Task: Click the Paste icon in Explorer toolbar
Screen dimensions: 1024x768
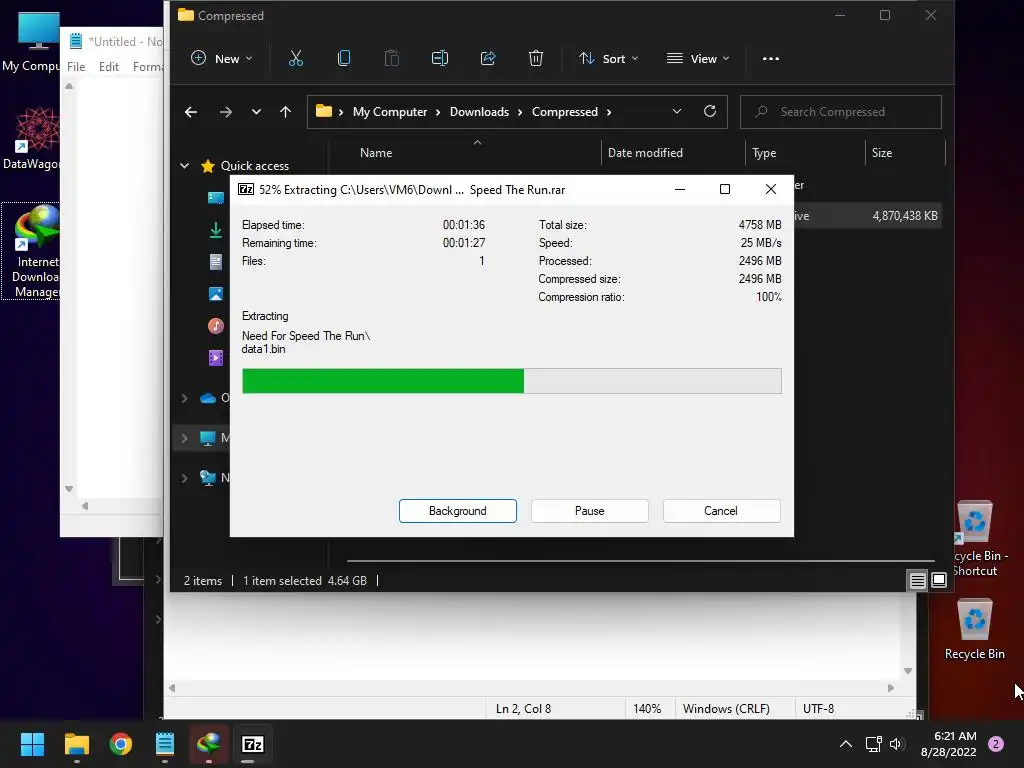Action: click(391, 59)
